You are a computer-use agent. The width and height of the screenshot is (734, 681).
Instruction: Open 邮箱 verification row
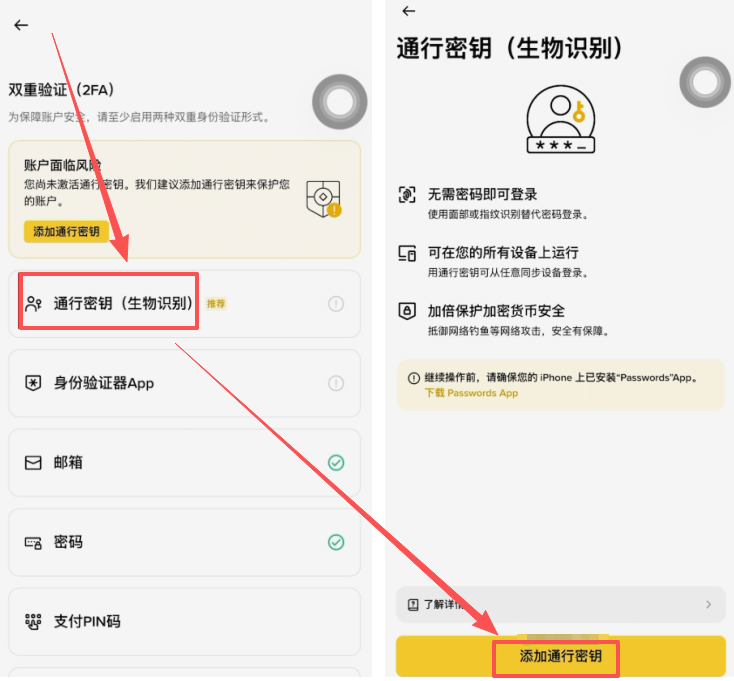tap(184, 463)
